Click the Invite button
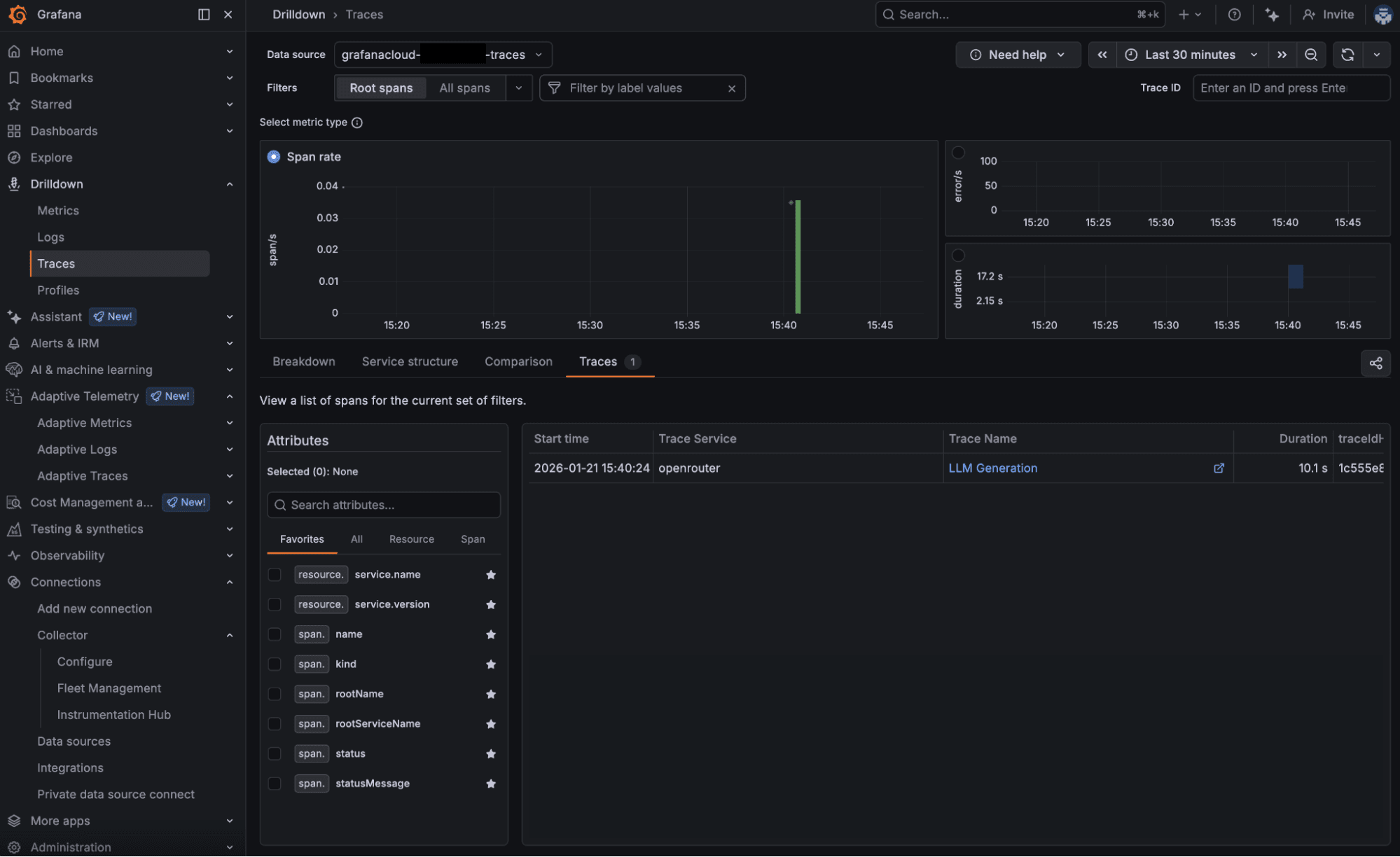Screen dimensions: 1400x857 [1328, 14]
